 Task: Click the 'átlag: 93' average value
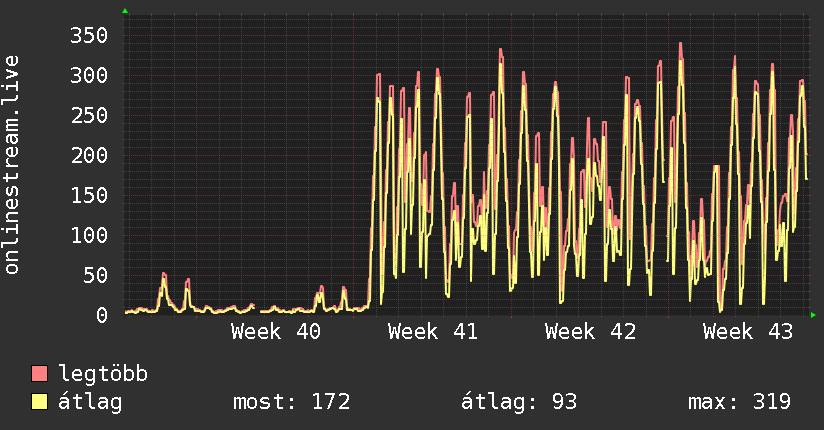tap(519, 402)
